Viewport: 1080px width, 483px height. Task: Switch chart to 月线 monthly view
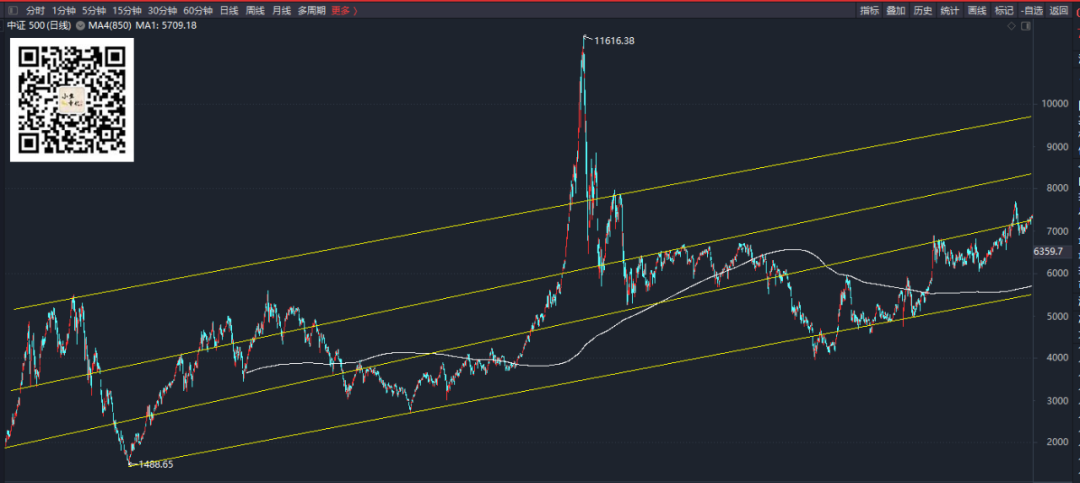click(x=281, y=10)
